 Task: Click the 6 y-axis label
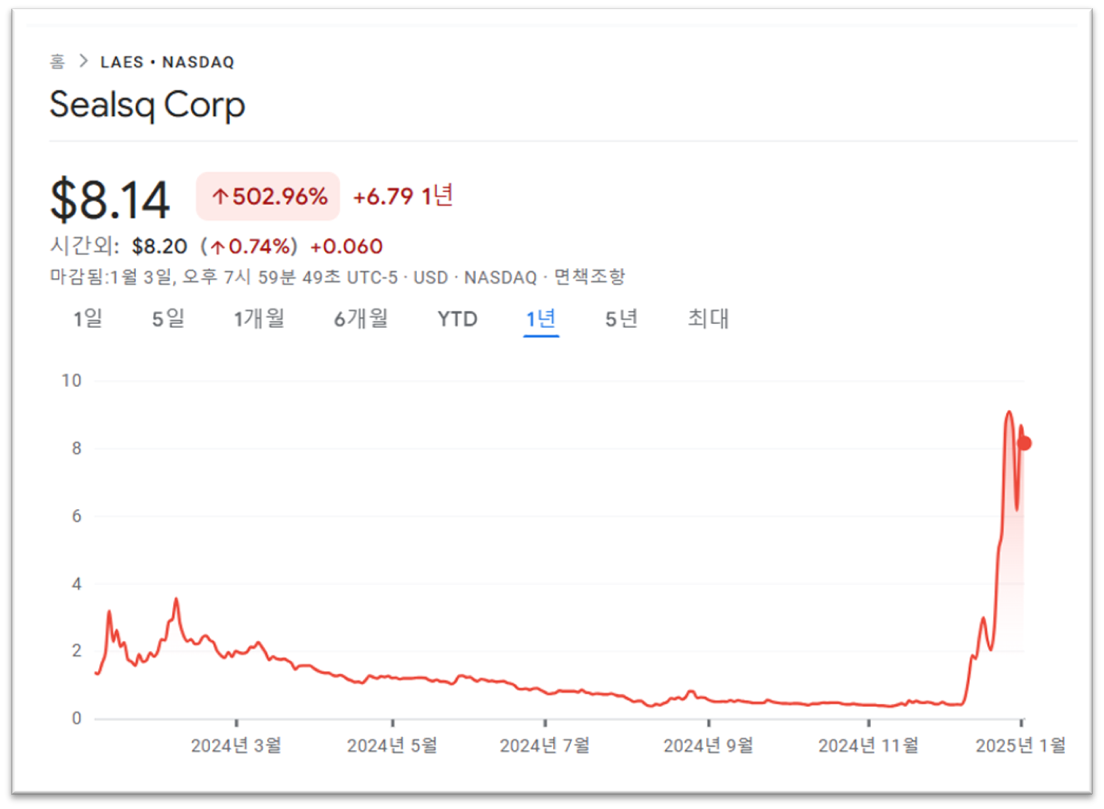point(77,516)
